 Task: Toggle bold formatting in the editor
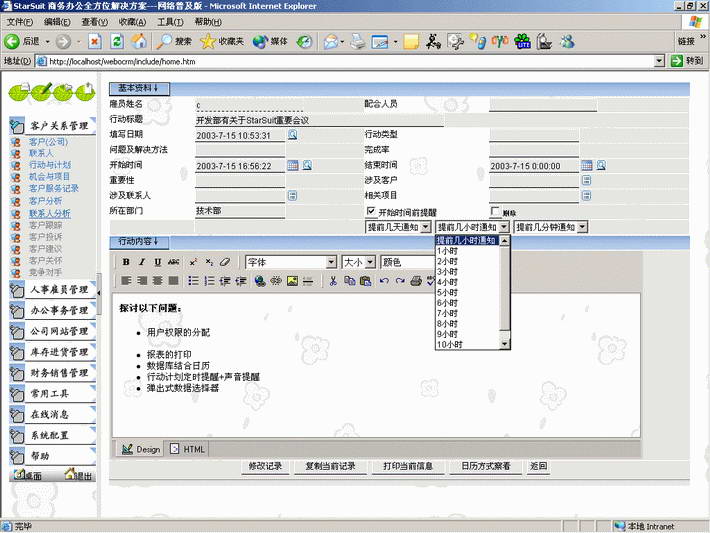click(x=126, y=262)
